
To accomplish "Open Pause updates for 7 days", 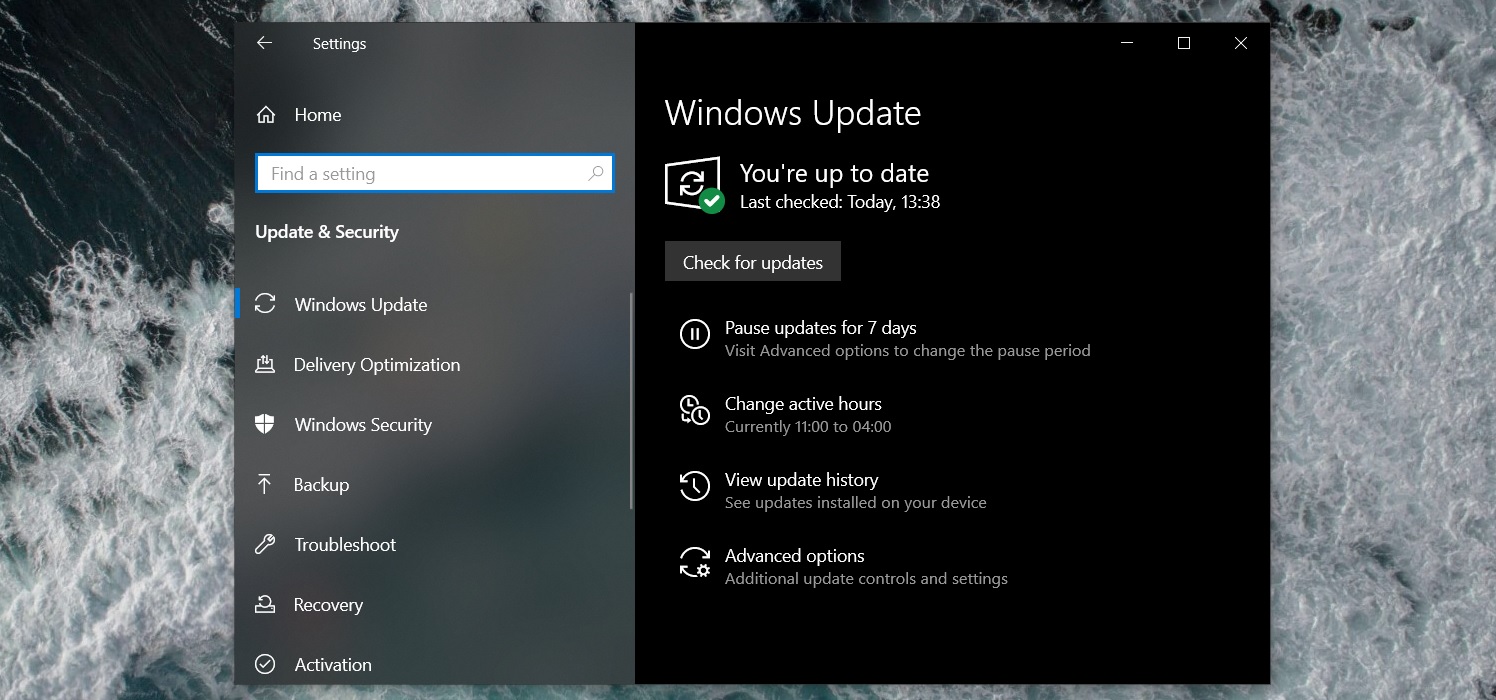I will pyautogui.click(x=820, y=327).
